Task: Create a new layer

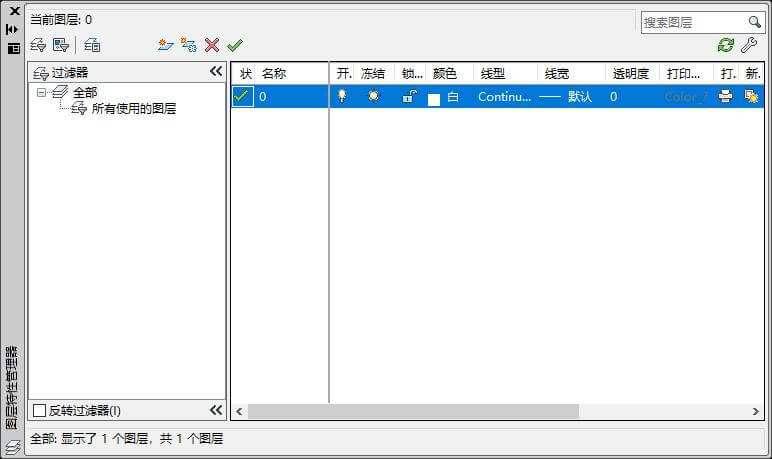Action: tap(165, 45)
